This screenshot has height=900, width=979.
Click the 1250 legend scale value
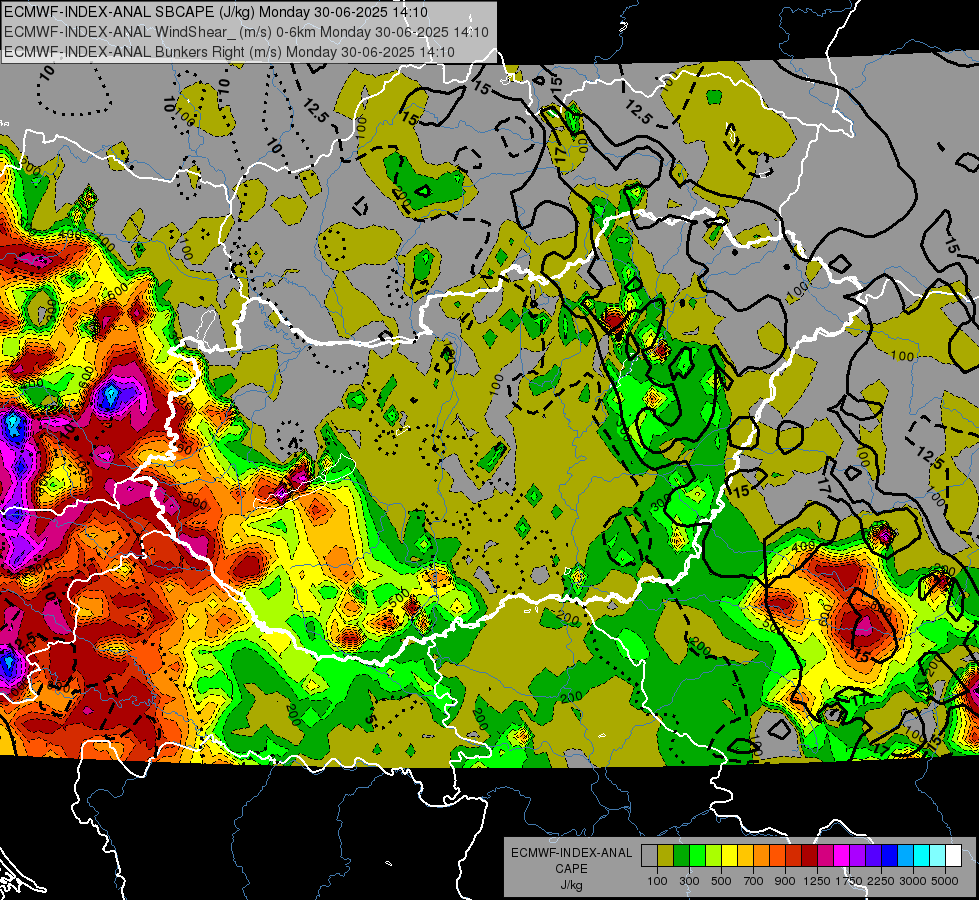click(817, 881)
